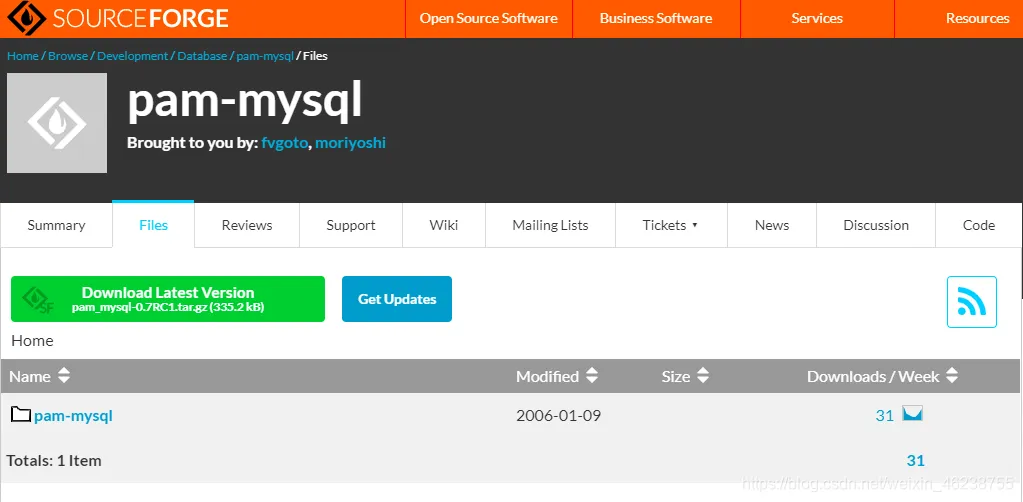Open the Business Software menu
Image resolution: width=1023 pixels, height=502 pixels.
[656, 18]
